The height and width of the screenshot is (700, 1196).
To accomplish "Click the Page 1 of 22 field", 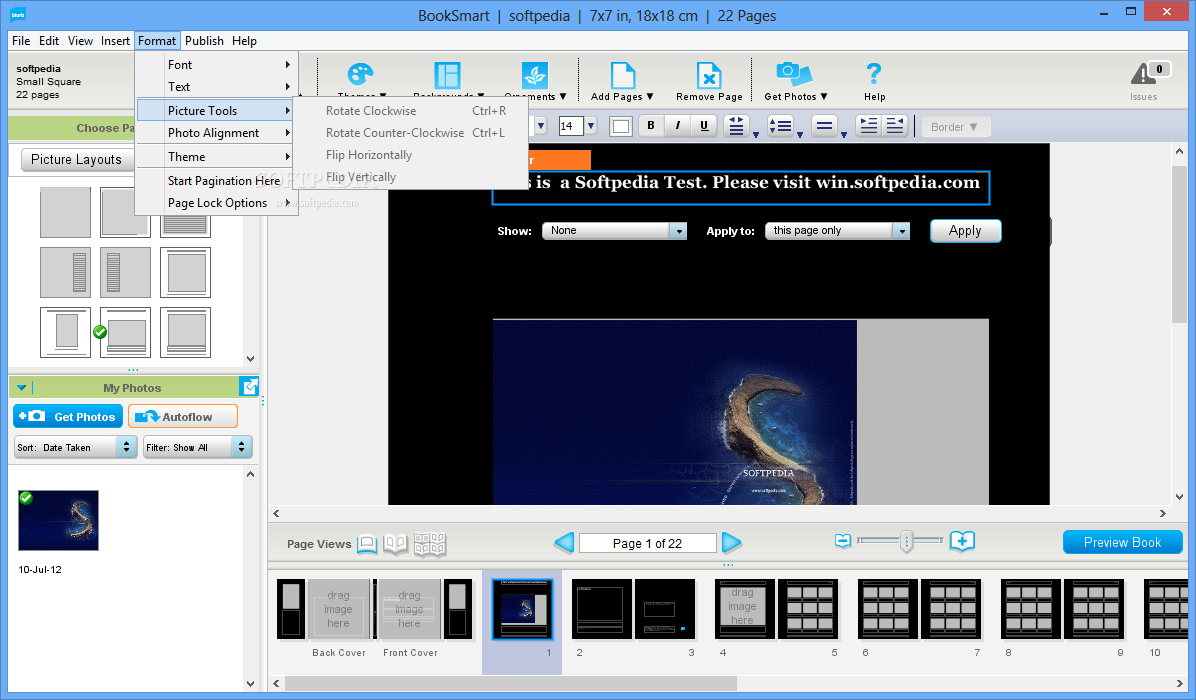I will (648, 543).
